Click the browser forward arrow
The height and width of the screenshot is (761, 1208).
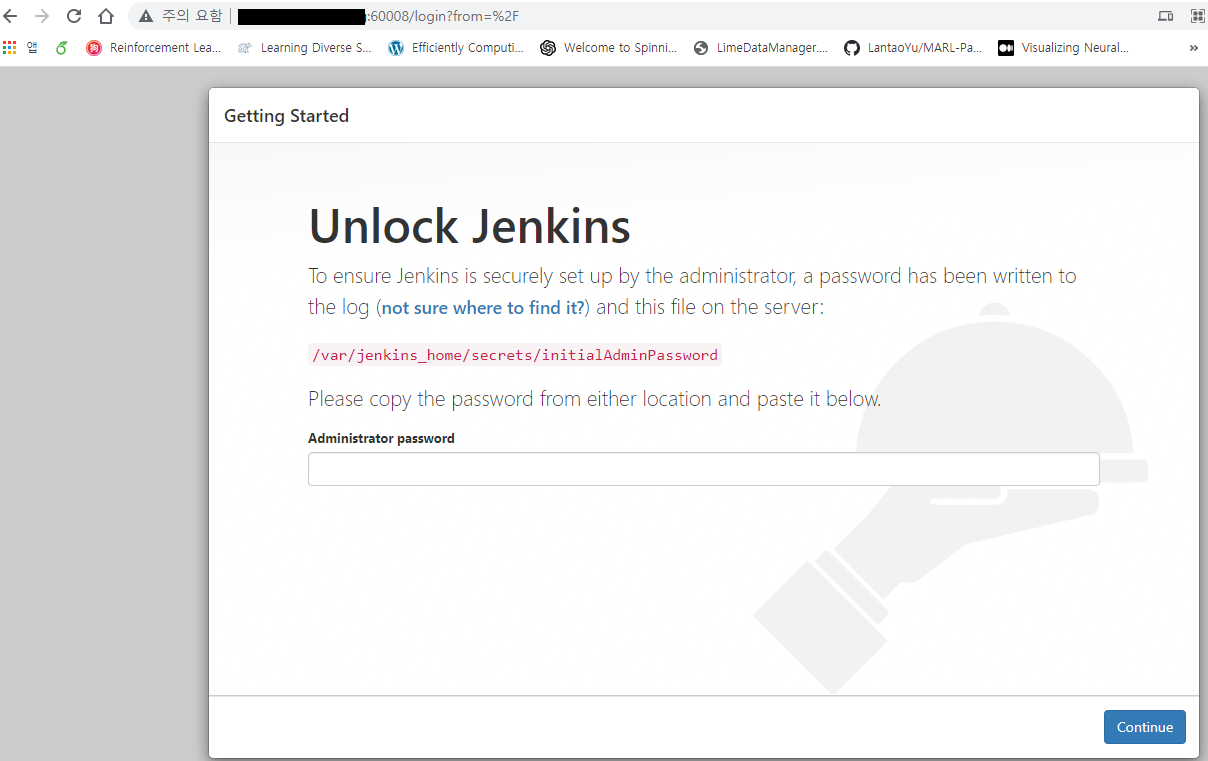(x=42, y=16)
